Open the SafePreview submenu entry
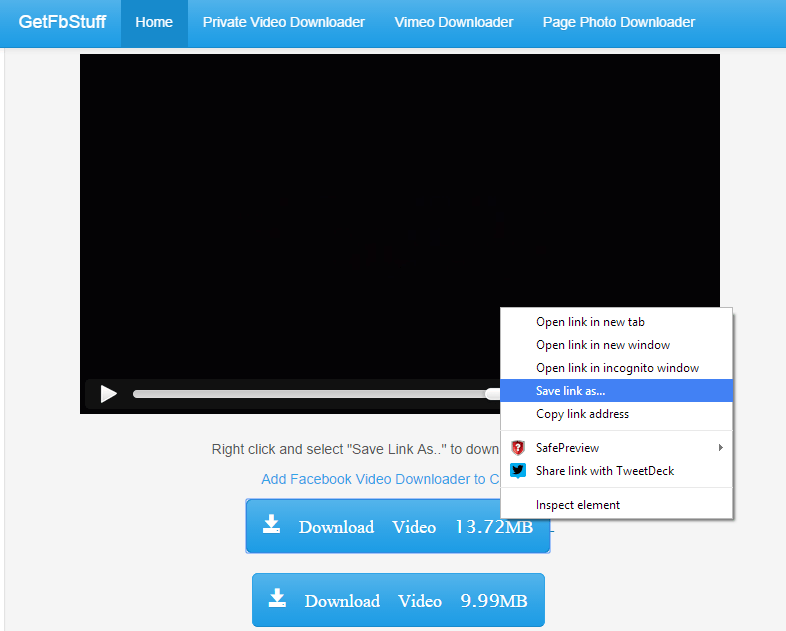The height and width of the screenshot is (631, 786). coord(617,448)
